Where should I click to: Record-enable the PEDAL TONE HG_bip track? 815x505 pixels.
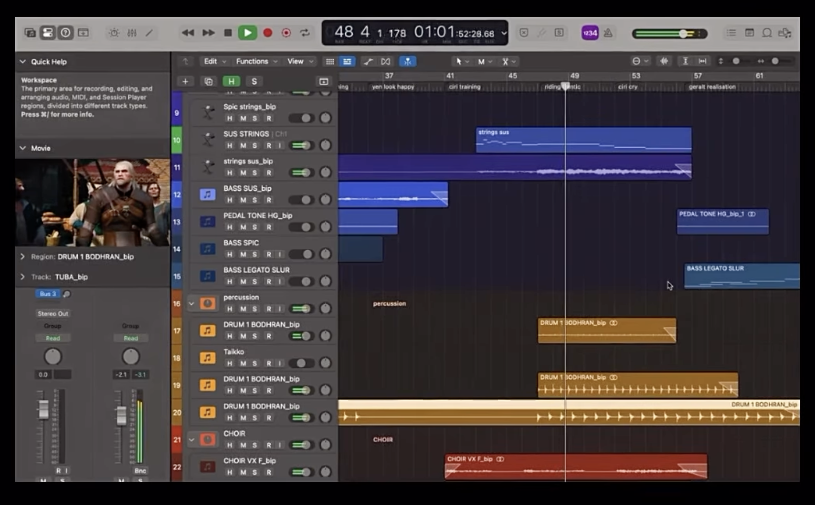pos(269,227)
